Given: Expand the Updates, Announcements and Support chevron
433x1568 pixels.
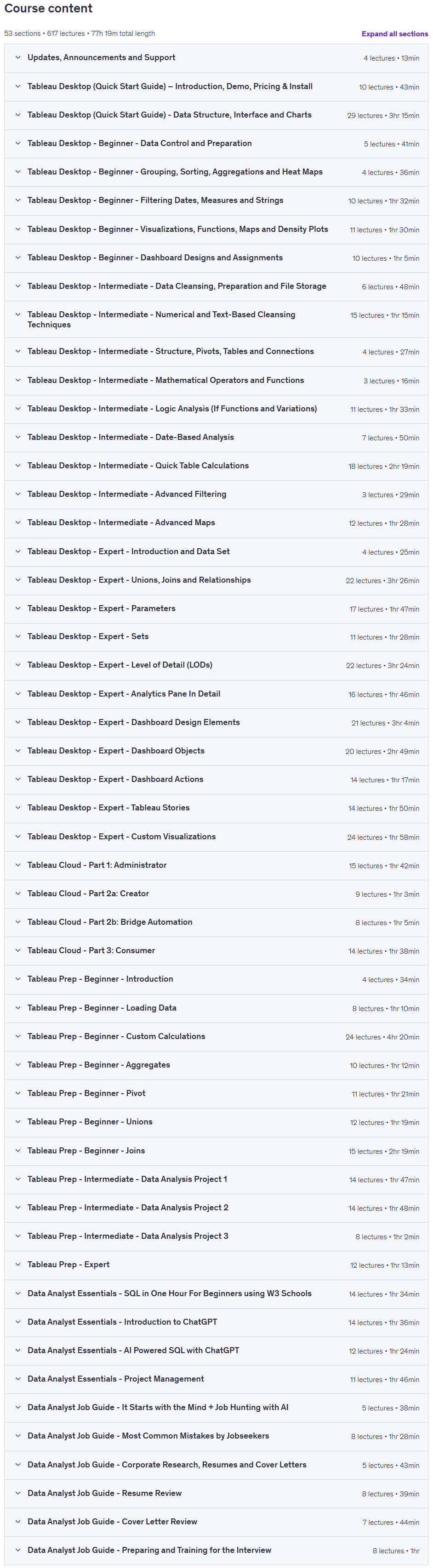Looking at the screenshot, I should coord(17,57).
